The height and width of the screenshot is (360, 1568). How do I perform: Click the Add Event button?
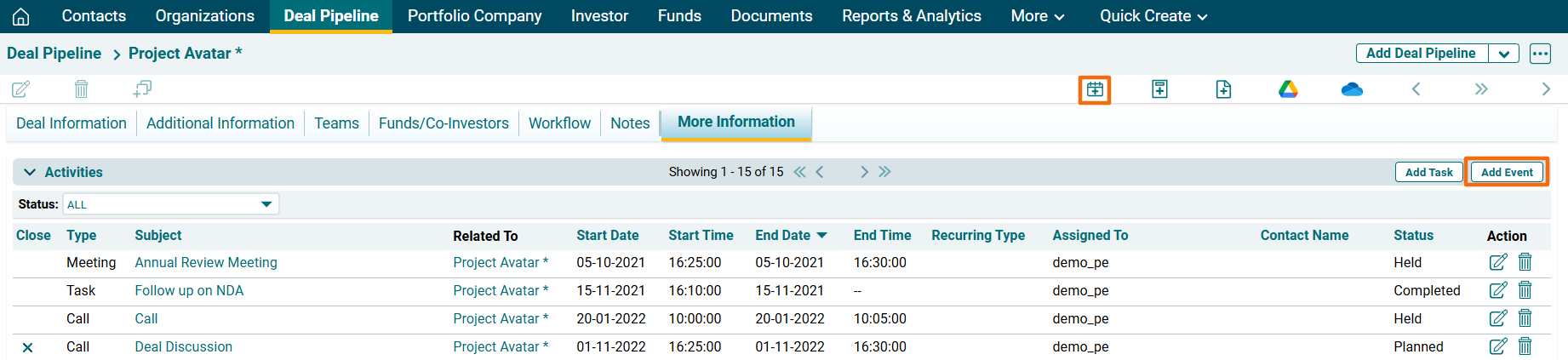(1506, 172)
